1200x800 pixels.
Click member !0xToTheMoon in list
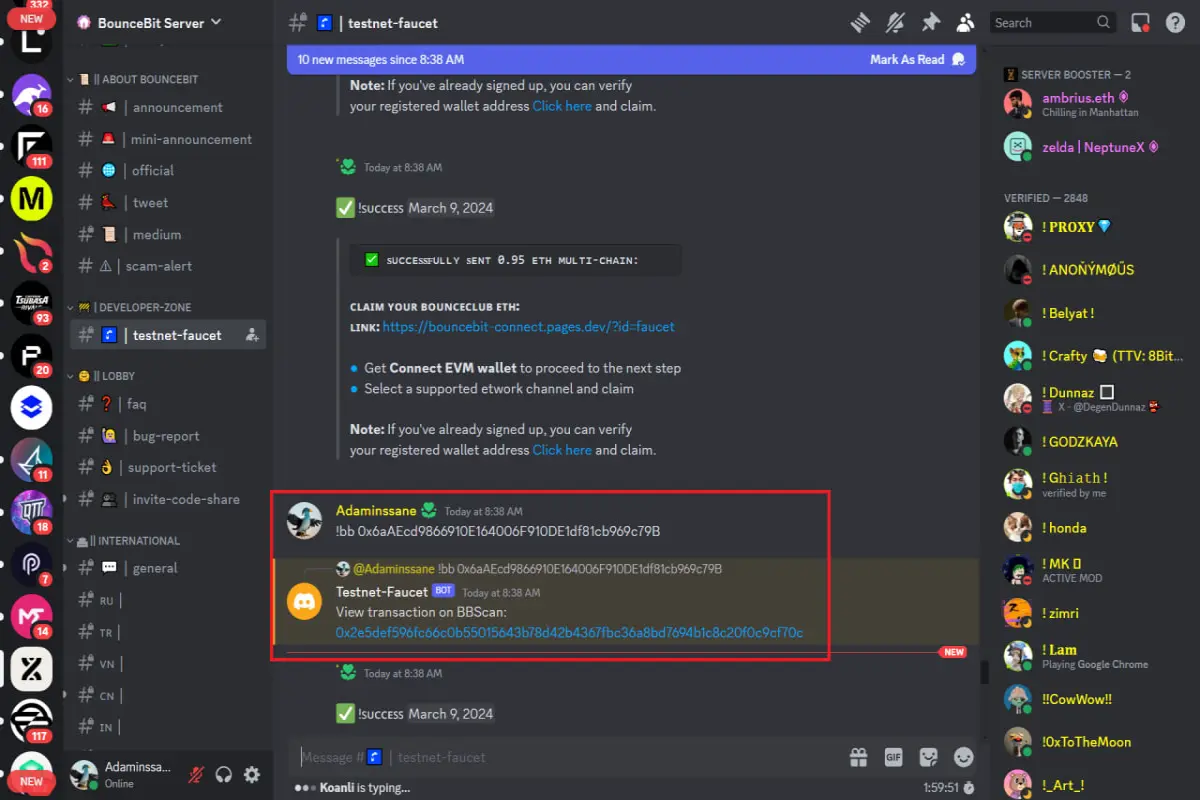[x=1096, y=742]
